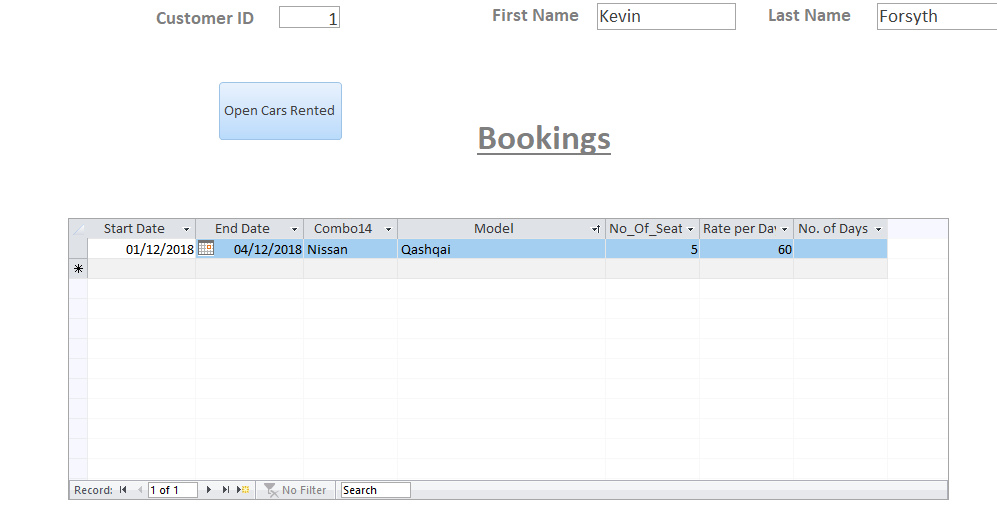Select the Nissan cell

tap(350, 249)
